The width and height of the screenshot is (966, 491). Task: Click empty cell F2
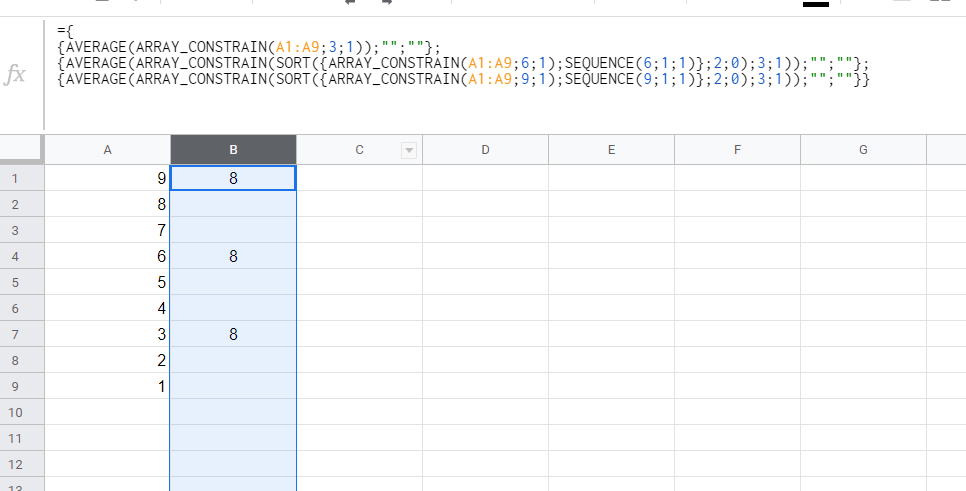click(737, 204)
